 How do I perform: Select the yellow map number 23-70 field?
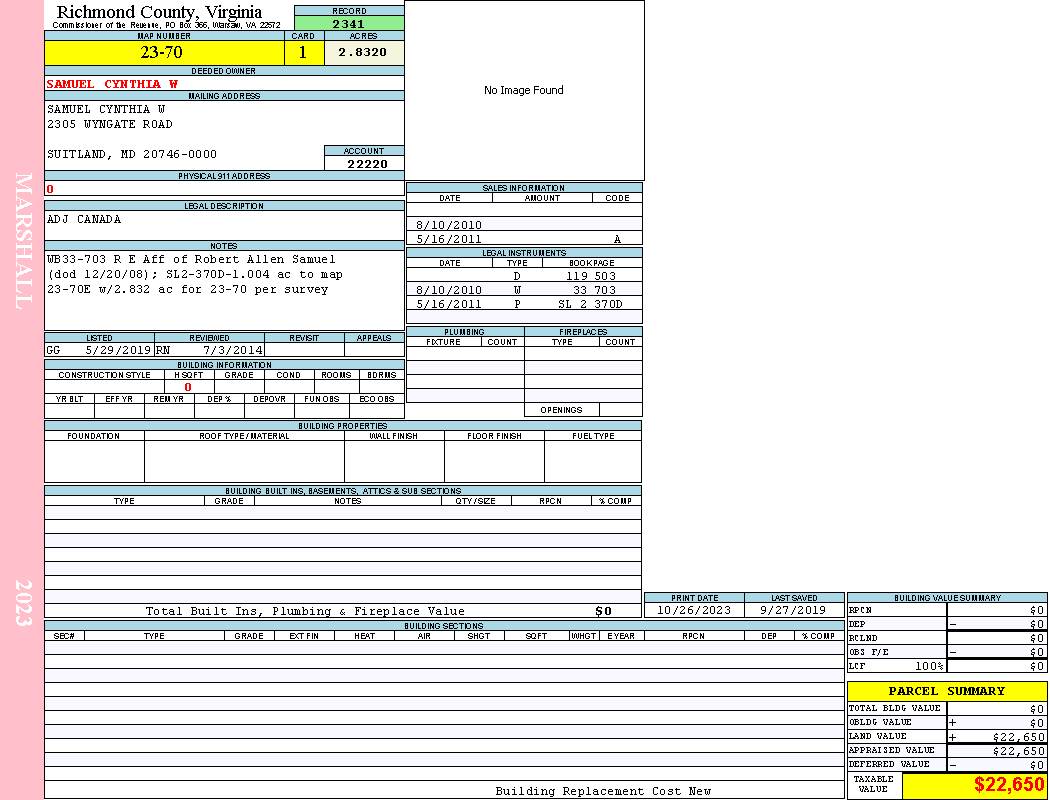pos(161,53)
